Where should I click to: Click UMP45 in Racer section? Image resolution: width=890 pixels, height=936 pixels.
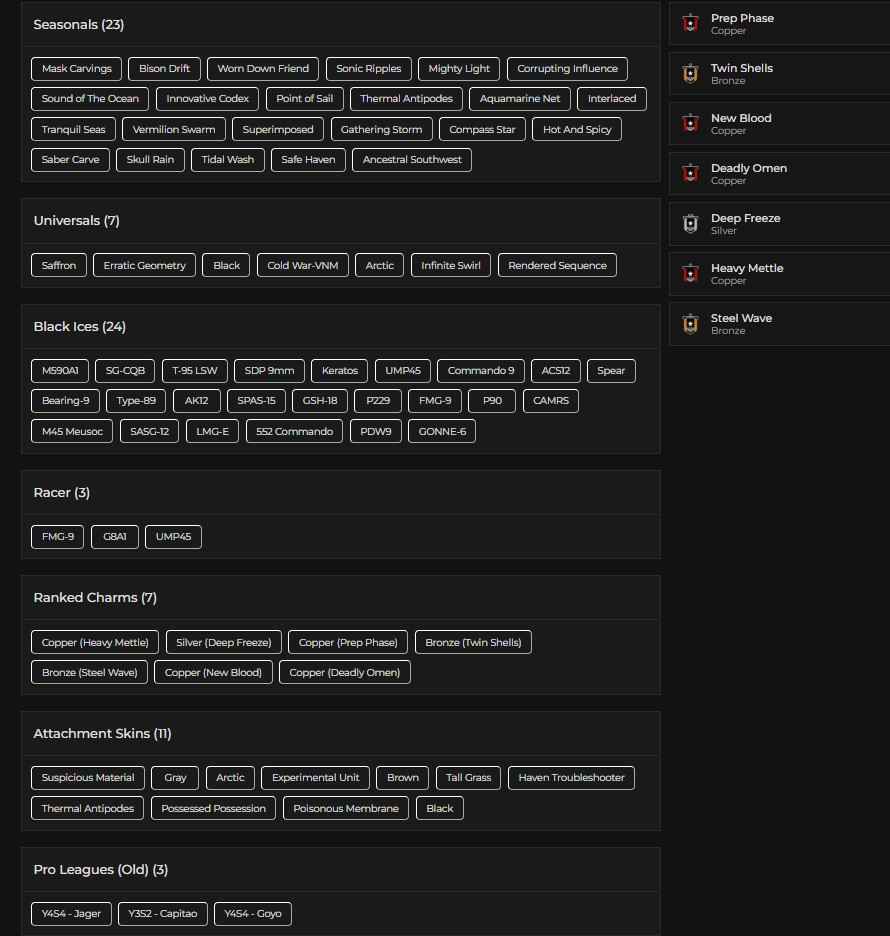(x=173, y=537)
